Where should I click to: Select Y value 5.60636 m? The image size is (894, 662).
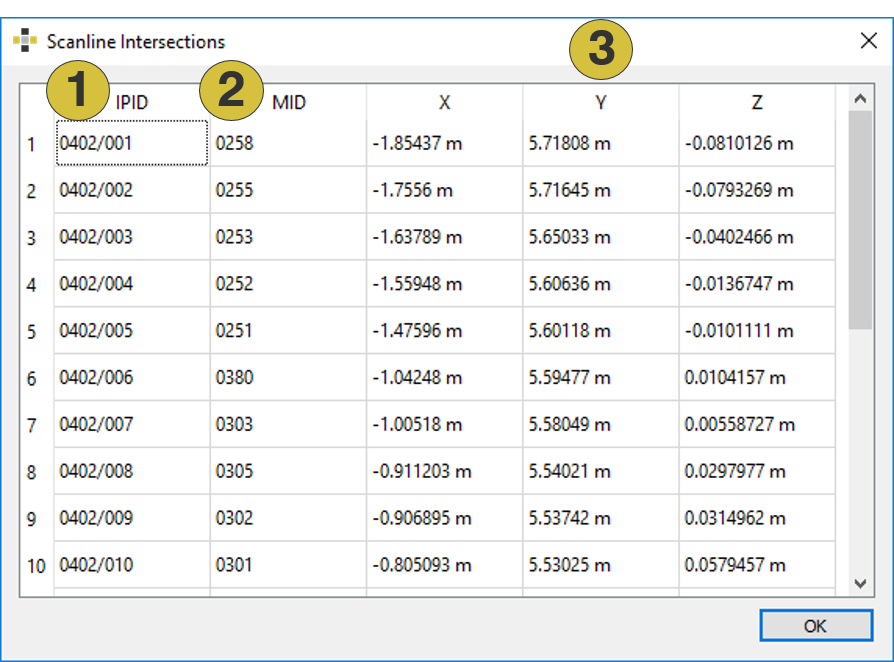click(600, 283)
